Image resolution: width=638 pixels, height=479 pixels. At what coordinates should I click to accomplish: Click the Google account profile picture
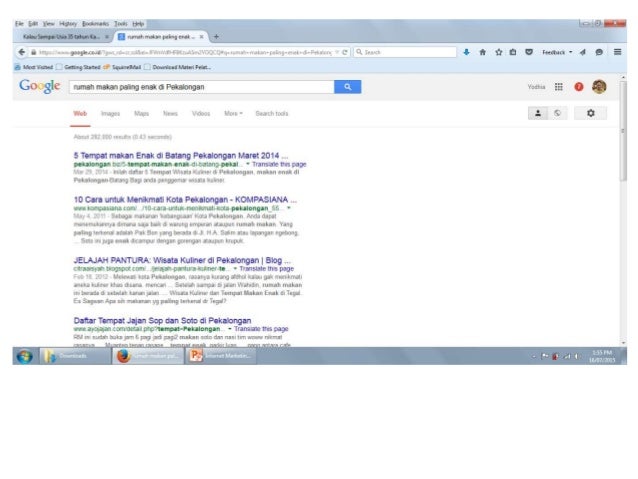599,87
